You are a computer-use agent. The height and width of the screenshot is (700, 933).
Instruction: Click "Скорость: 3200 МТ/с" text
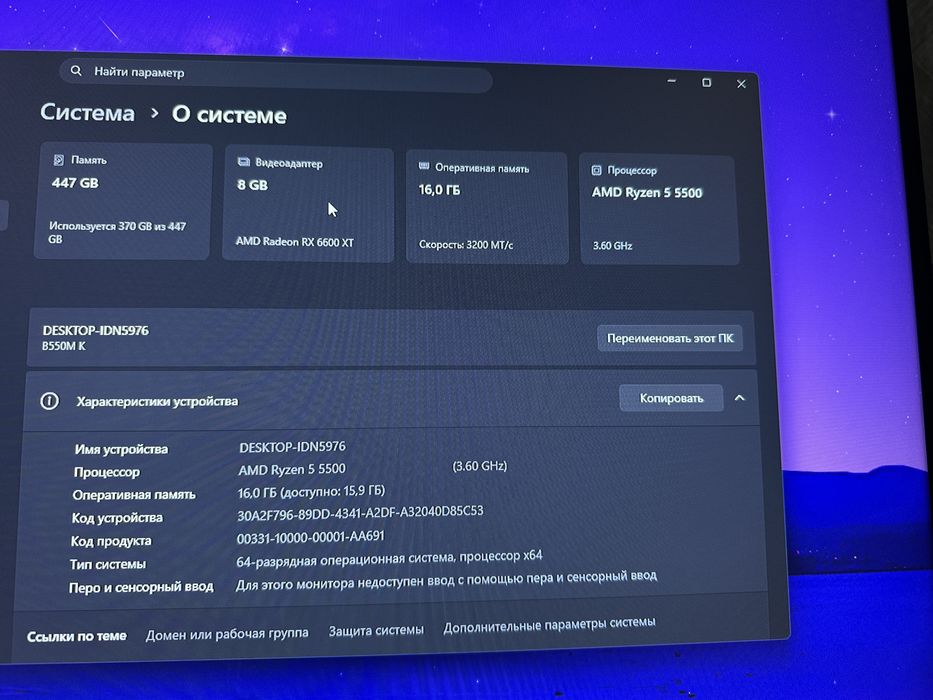coord(466,245)
